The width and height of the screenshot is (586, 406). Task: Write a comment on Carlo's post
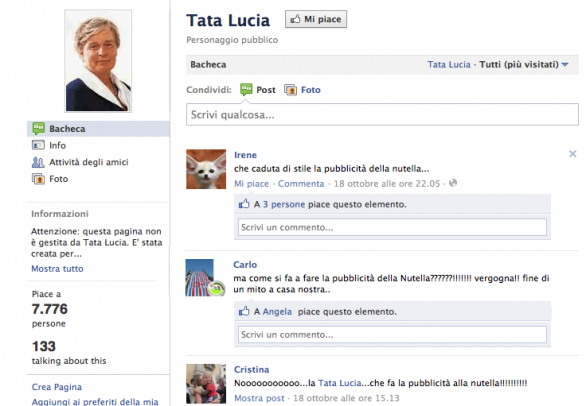392,335
